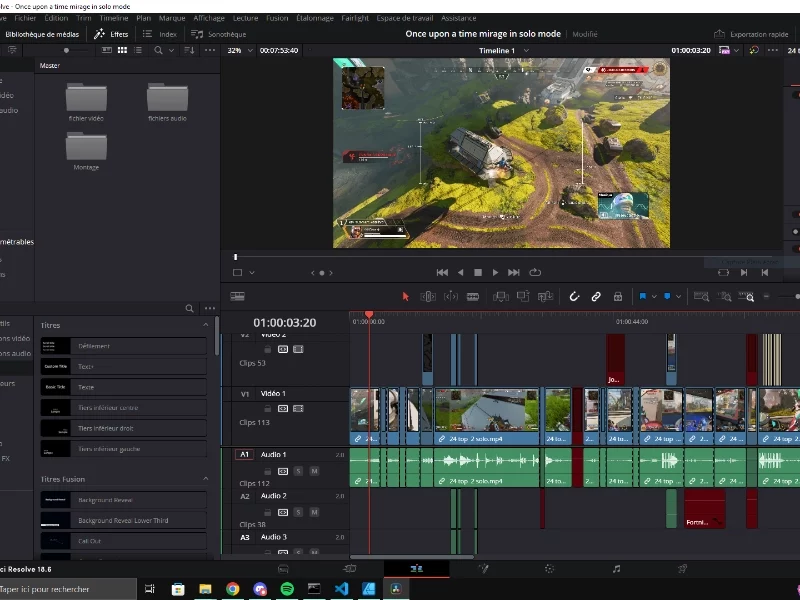Open Spotify from the taskbar

(287, 589)
